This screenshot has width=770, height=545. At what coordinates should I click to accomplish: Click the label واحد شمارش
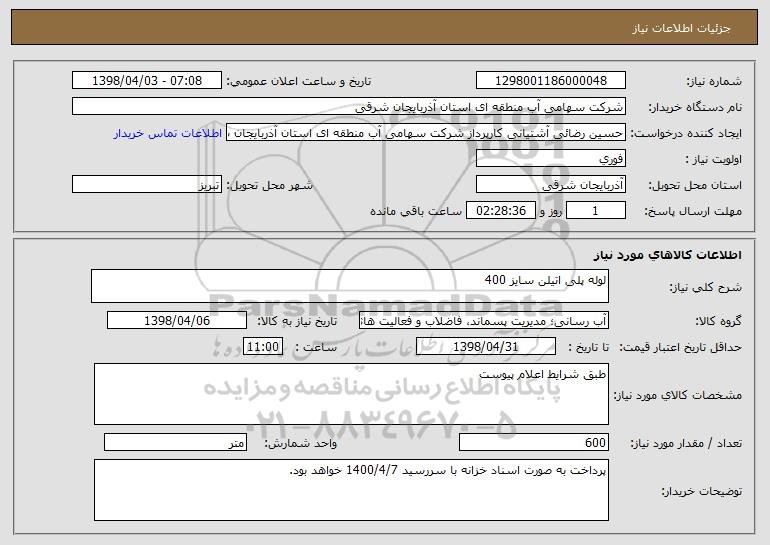pyautogui.click(x=301, y=443)
